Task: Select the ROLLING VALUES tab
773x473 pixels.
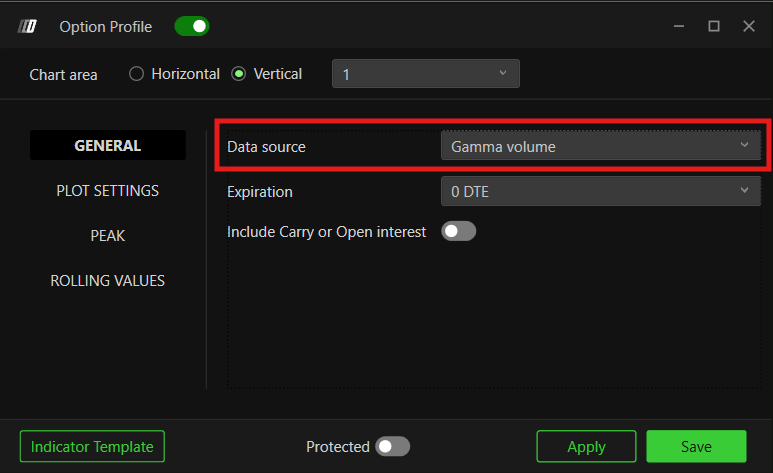Action: click(x=108, y=281)
